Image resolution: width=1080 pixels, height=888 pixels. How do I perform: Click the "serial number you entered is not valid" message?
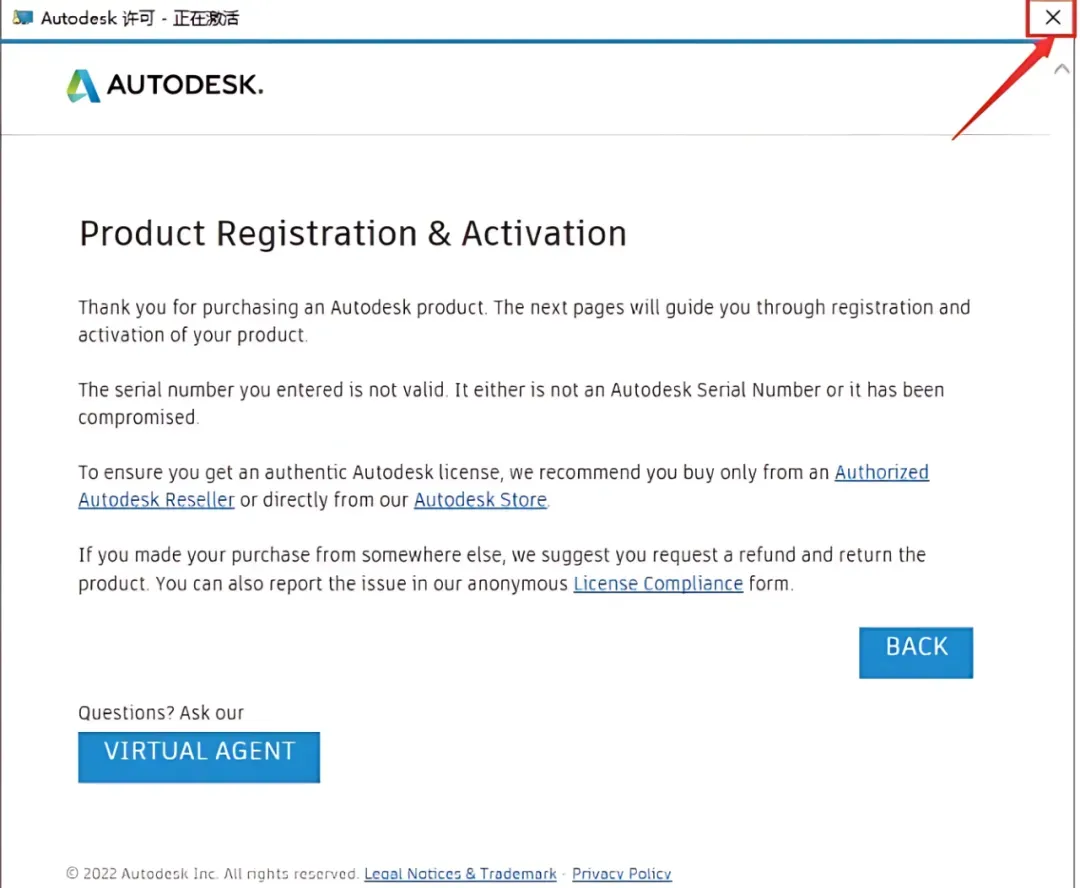(x=510, y=390)
